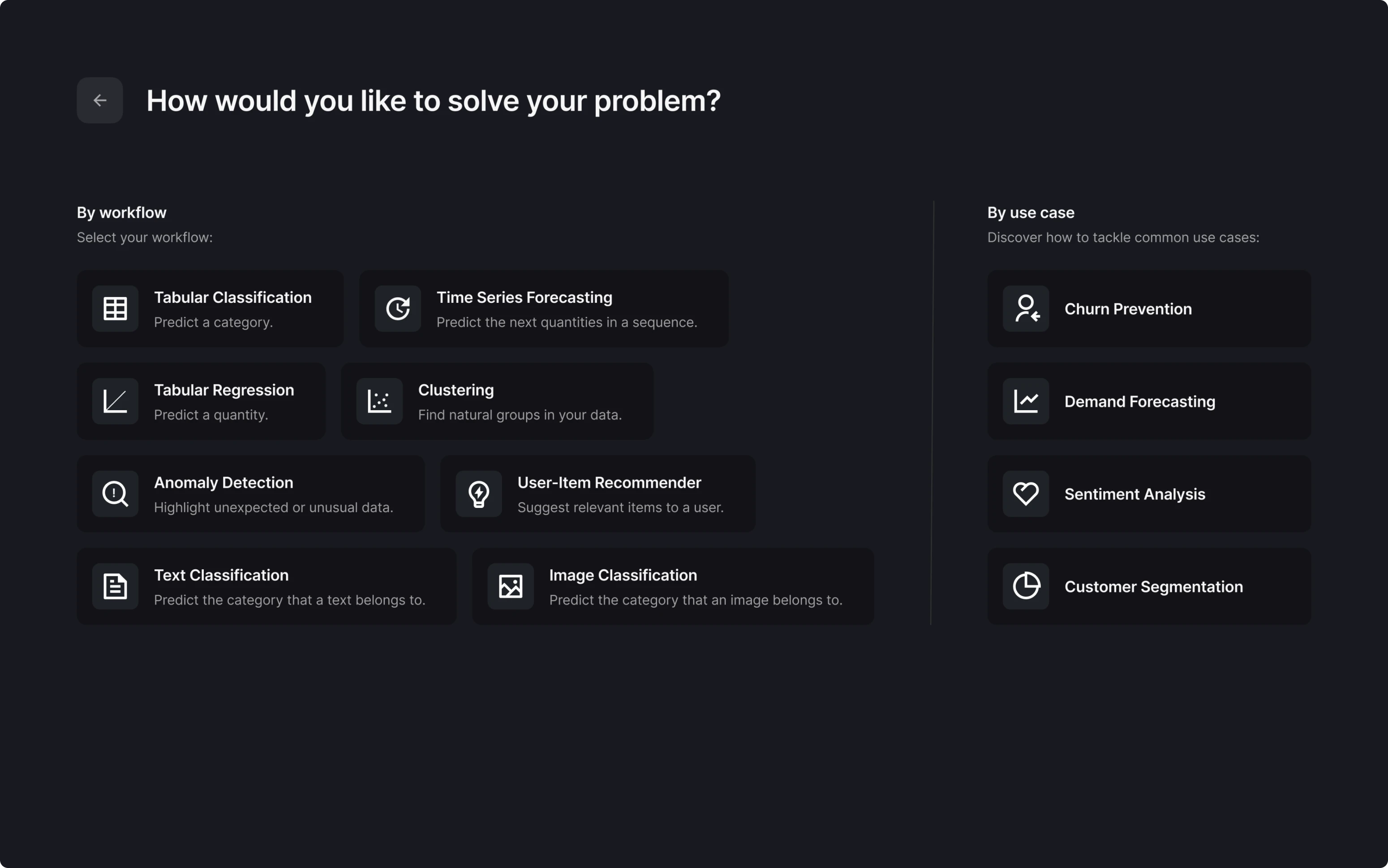The width and height of the screenshot is (1388, 868).
Task: Open the Sentiment Analysis use case
Action: click(1149, 494)
